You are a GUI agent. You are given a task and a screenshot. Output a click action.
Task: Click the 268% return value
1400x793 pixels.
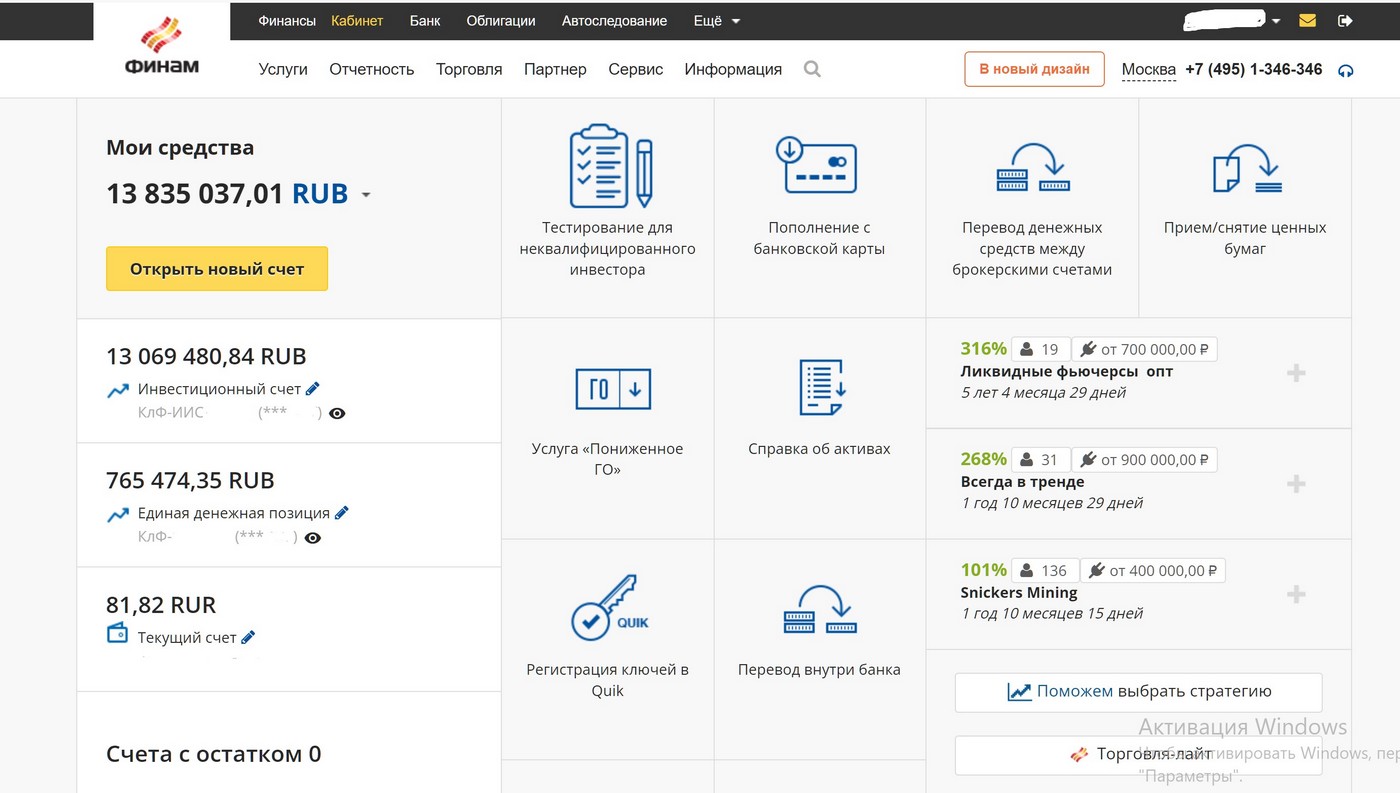coord(984,459)
